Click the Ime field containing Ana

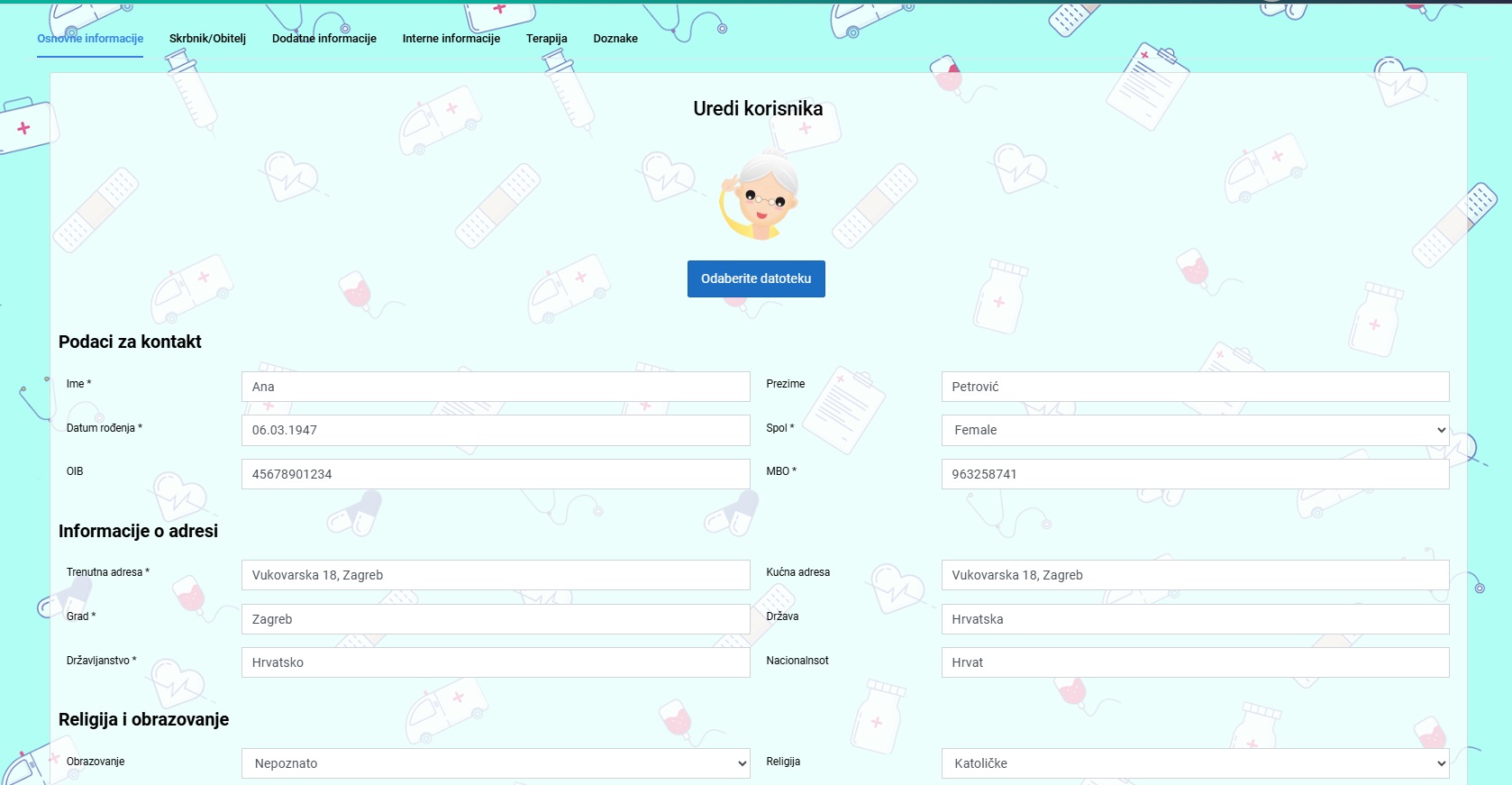coord(496,387)
